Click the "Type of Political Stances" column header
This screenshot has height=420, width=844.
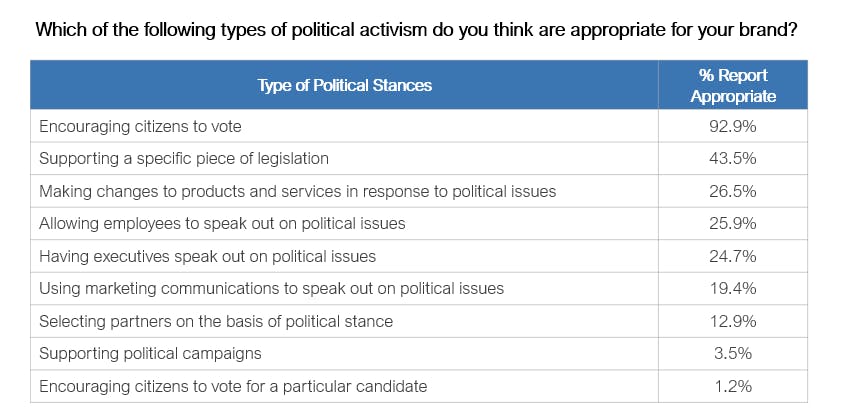coord(345,85)
